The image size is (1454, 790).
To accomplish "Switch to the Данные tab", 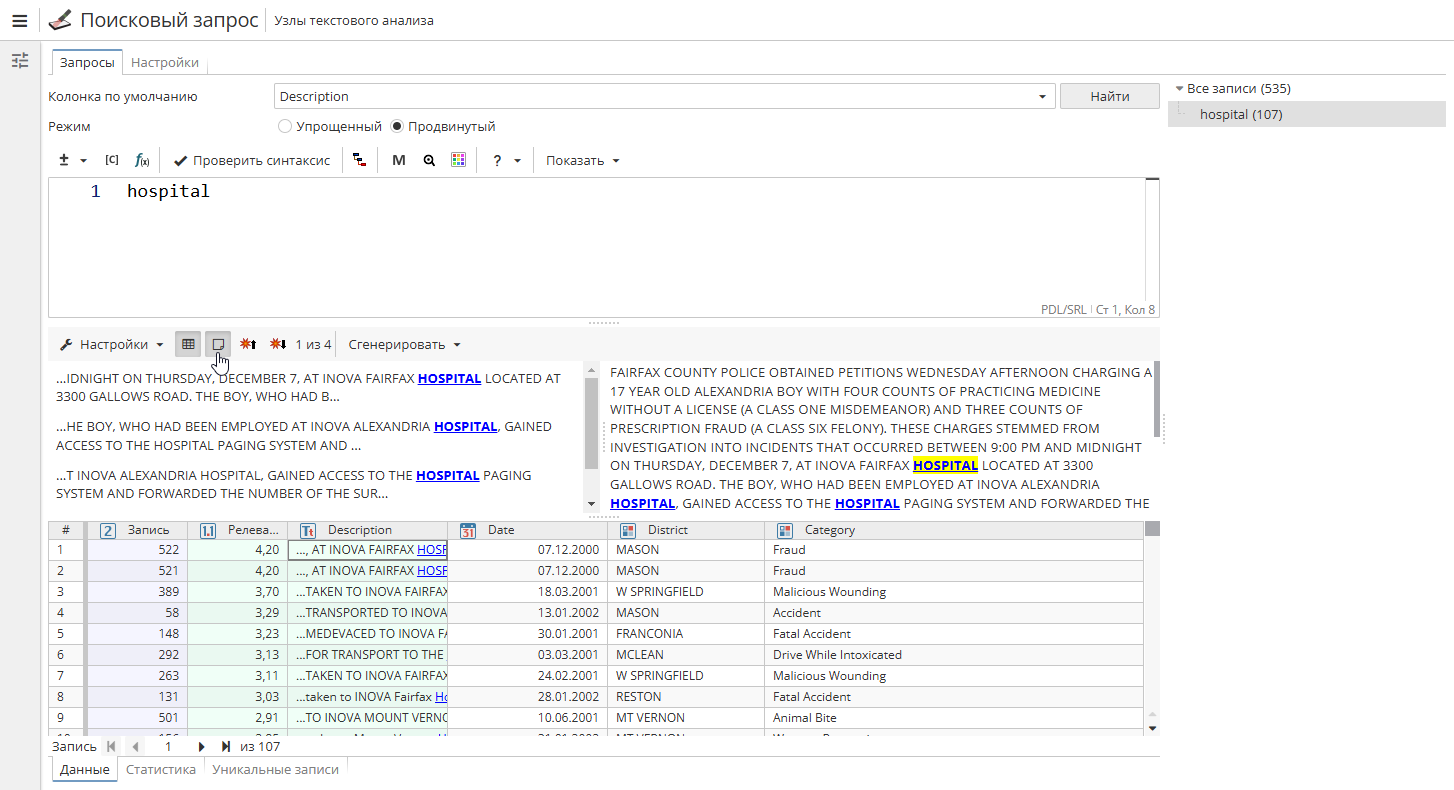I will tap(84, 769).
